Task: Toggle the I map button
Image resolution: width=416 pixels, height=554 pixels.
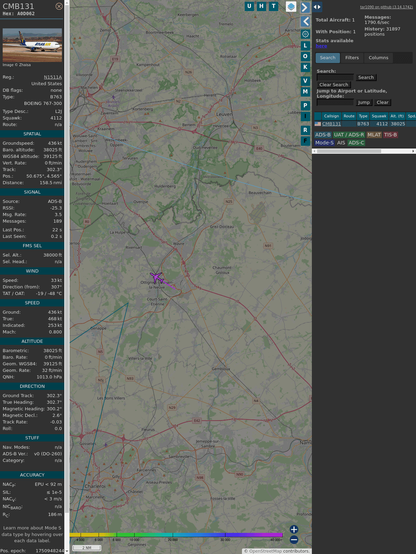Action: [x=305, y=116]
